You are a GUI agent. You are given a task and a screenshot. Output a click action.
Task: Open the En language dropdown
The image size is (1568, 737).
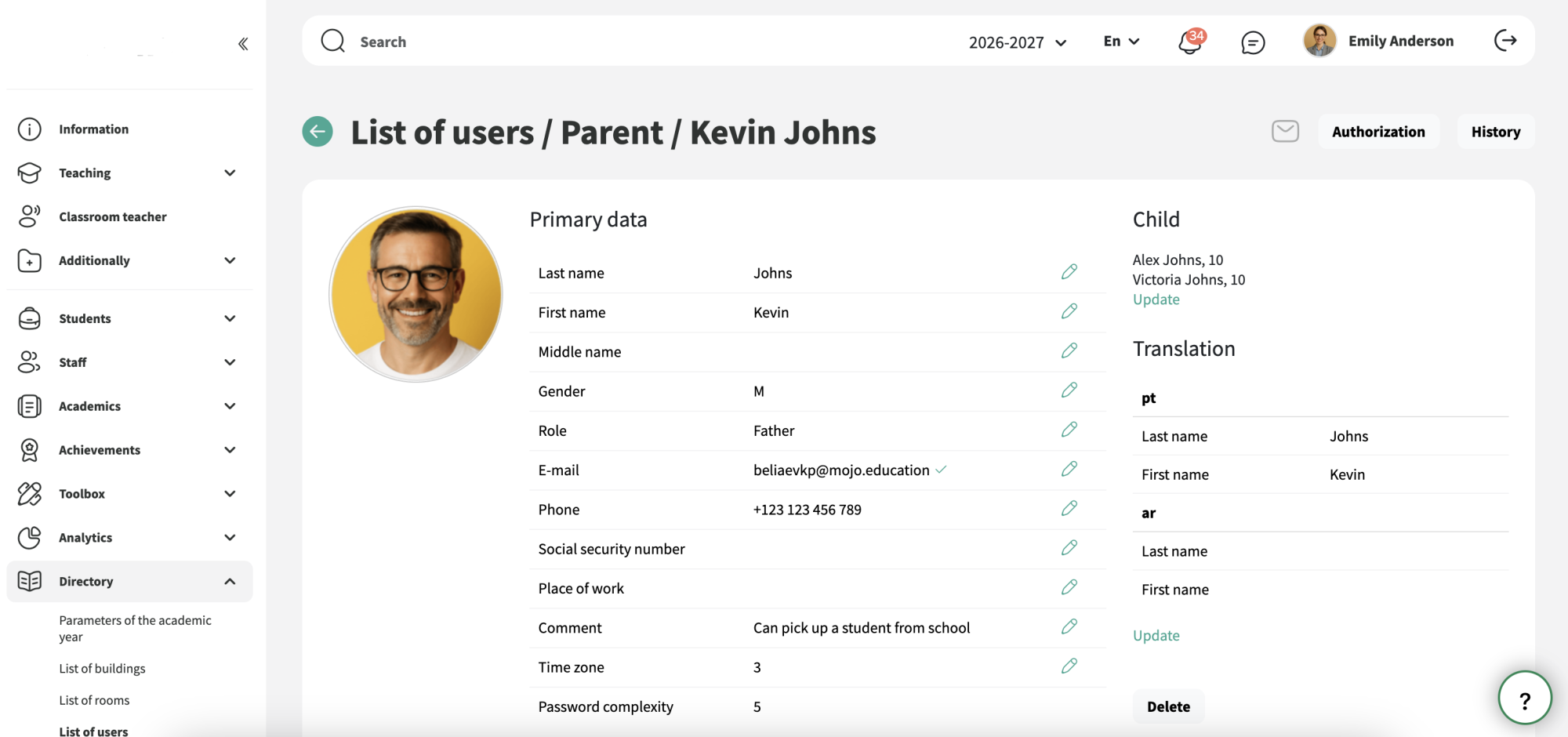(x=1121, y=41)
